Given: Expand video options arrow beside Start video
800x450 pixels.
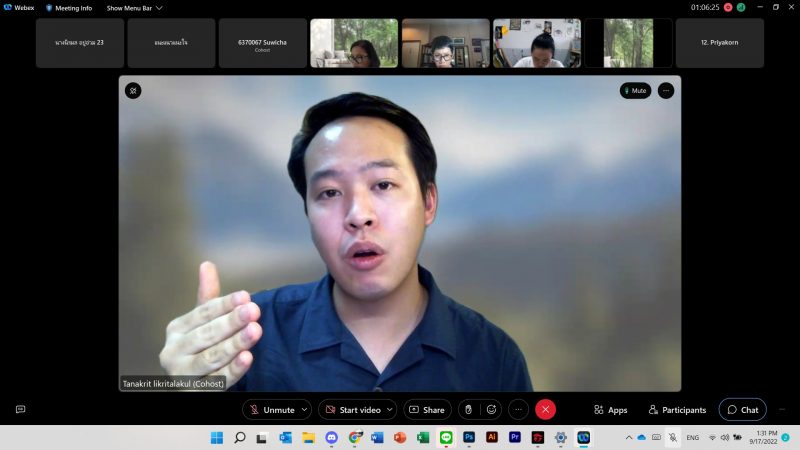Looking at the screenshot, I should [389, 409].
